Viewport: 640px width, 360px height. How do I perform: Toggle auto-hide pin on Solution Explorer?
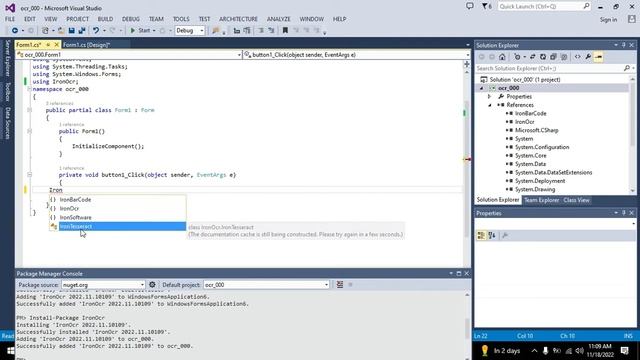click(x=624, y=45)
